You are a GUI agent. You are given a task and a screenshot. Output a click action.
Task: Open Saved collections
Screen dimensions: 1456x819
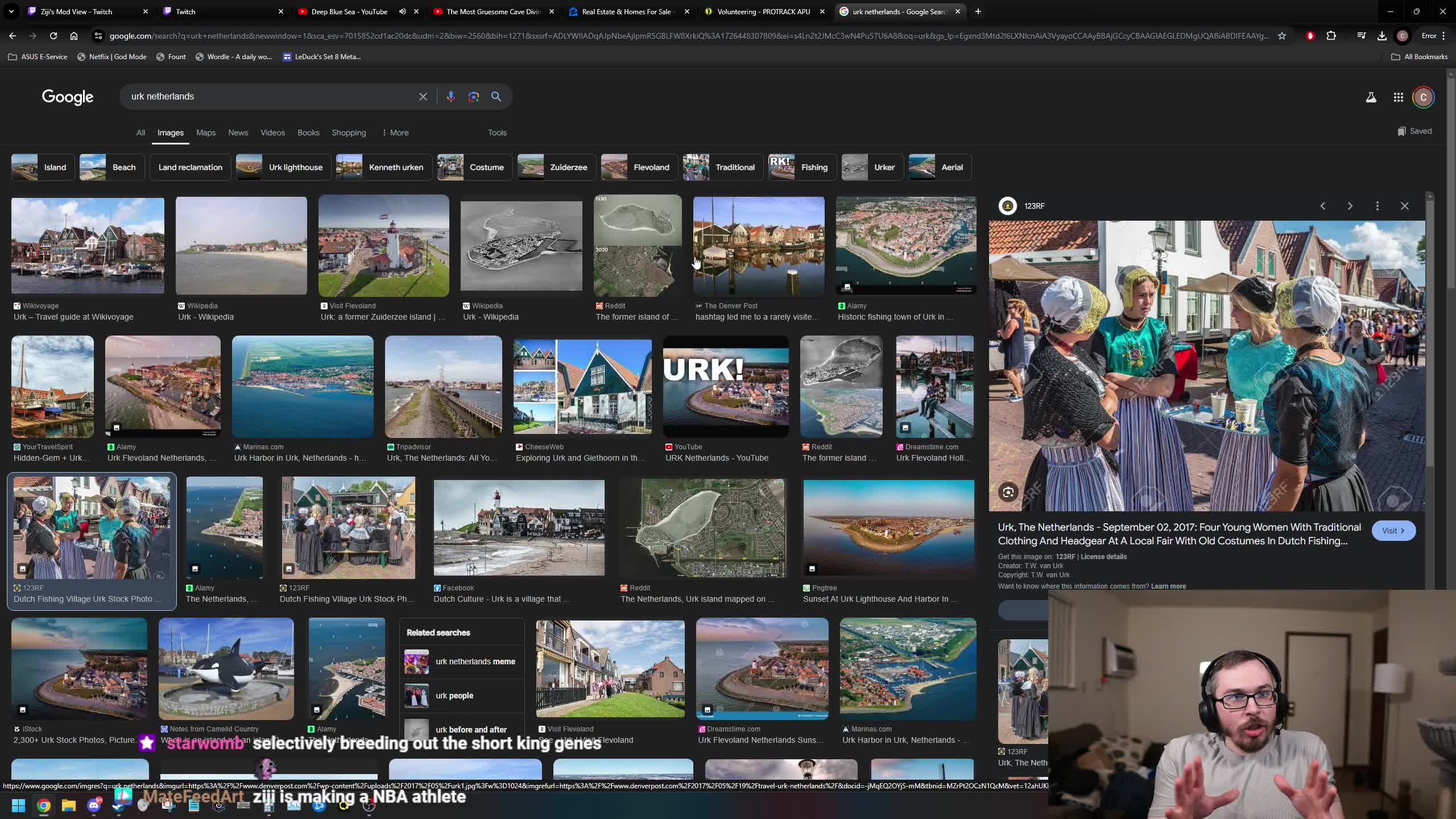click(x=1414, y=131)
